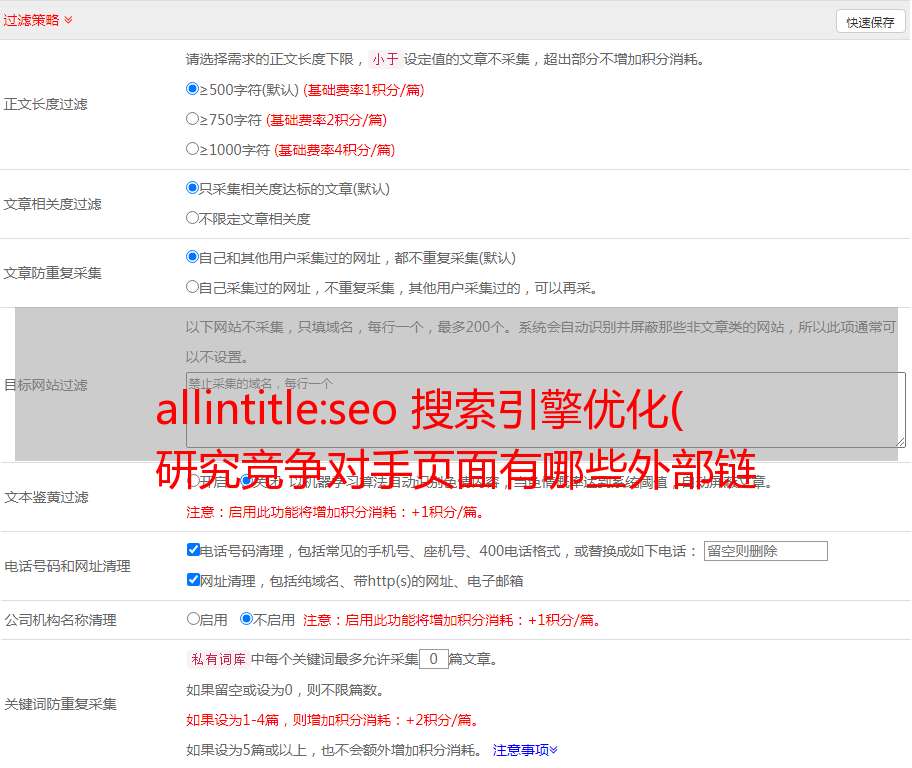Viewport: 912px width, 768px height.
Task: Click the textarea resize handle corner
Action: (x=900, y=442)
